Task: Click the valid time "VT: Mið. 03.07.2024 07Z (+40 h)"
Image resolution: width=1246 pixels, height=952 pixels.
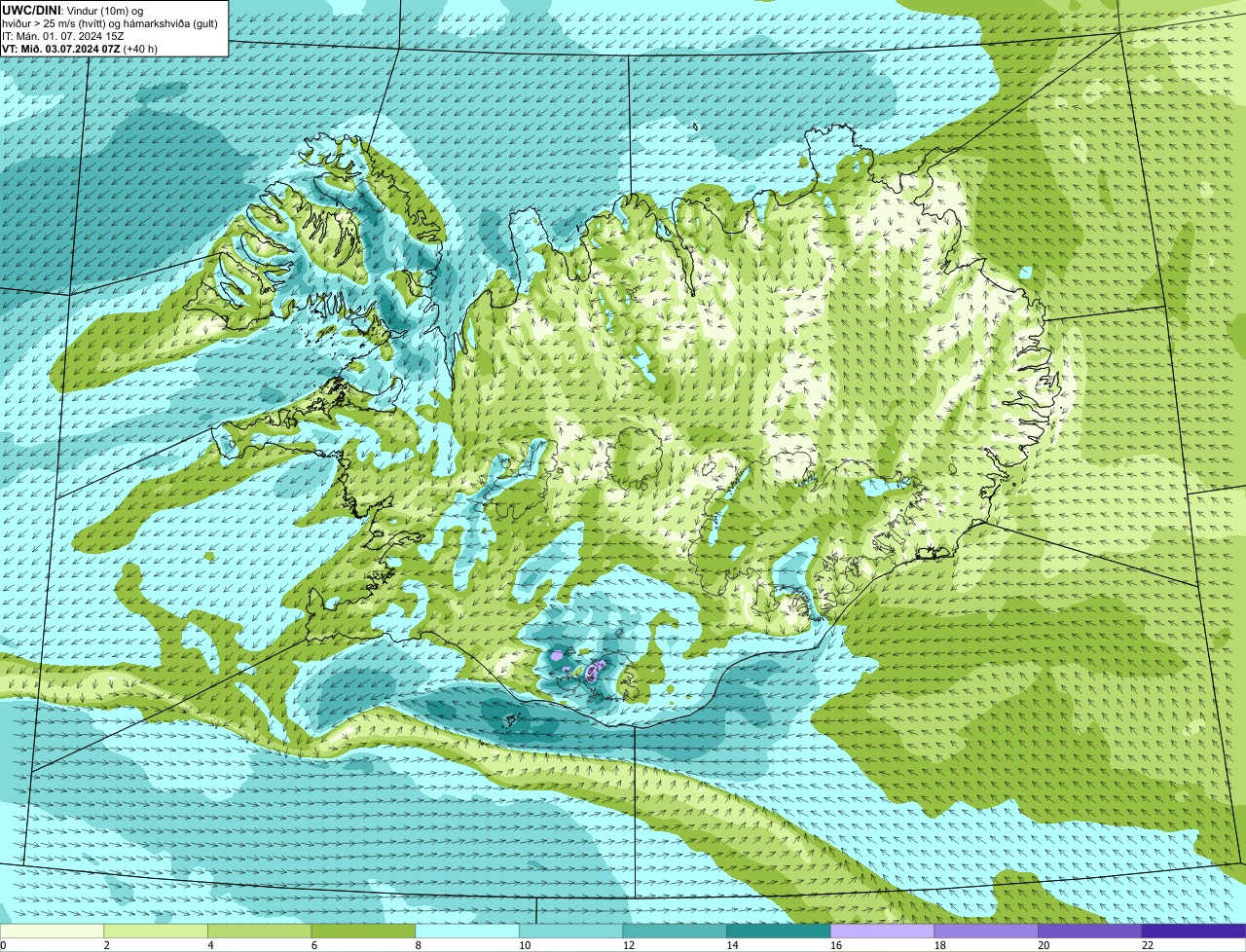Action: tap(80, 49)
